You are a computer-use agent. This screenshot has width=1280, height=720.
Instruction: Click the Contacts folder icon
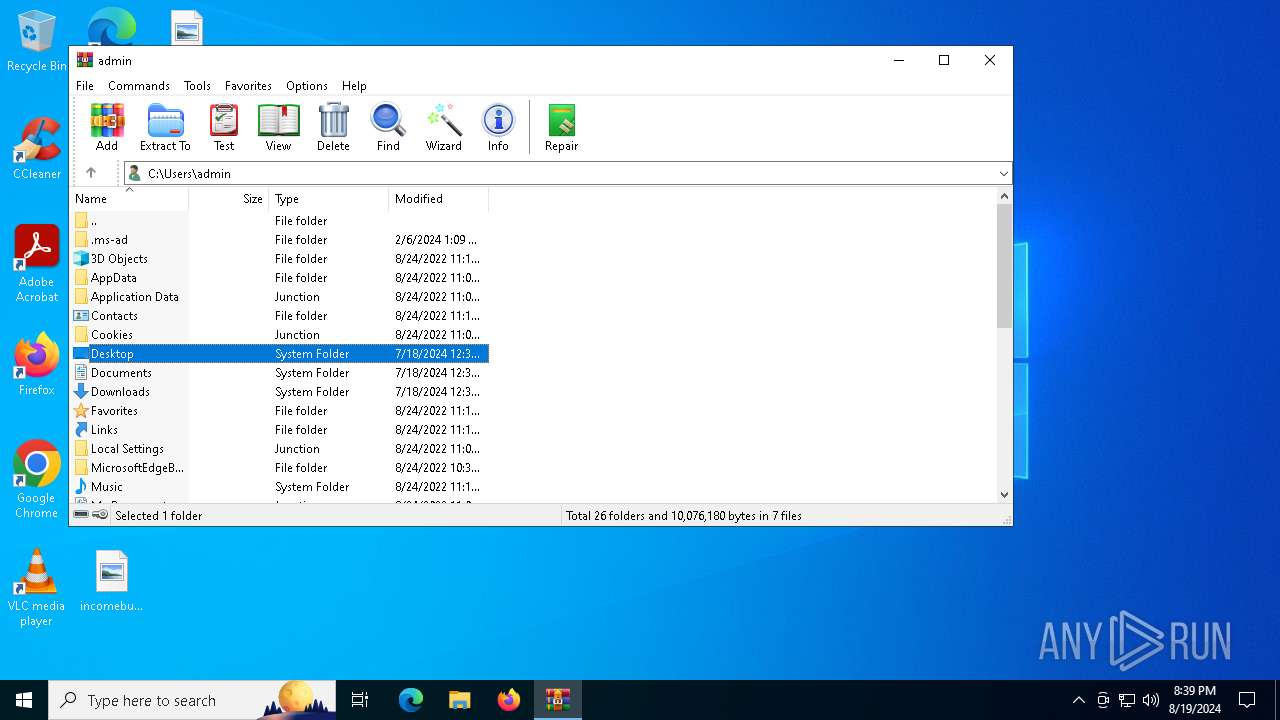tap(81, 316)
